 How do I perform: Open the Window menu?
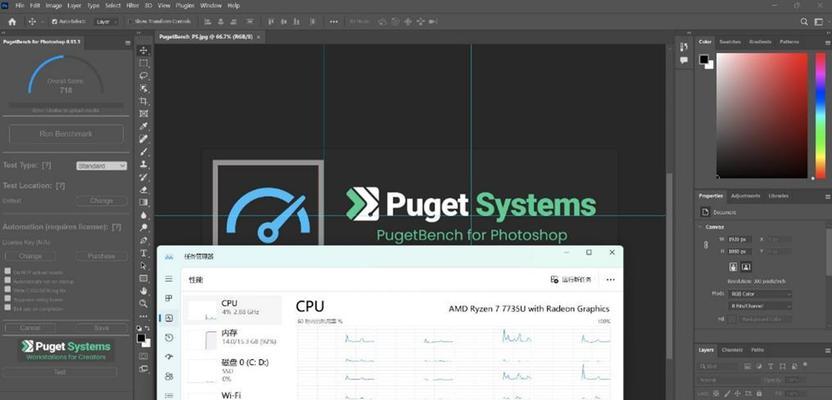(211, 5)
